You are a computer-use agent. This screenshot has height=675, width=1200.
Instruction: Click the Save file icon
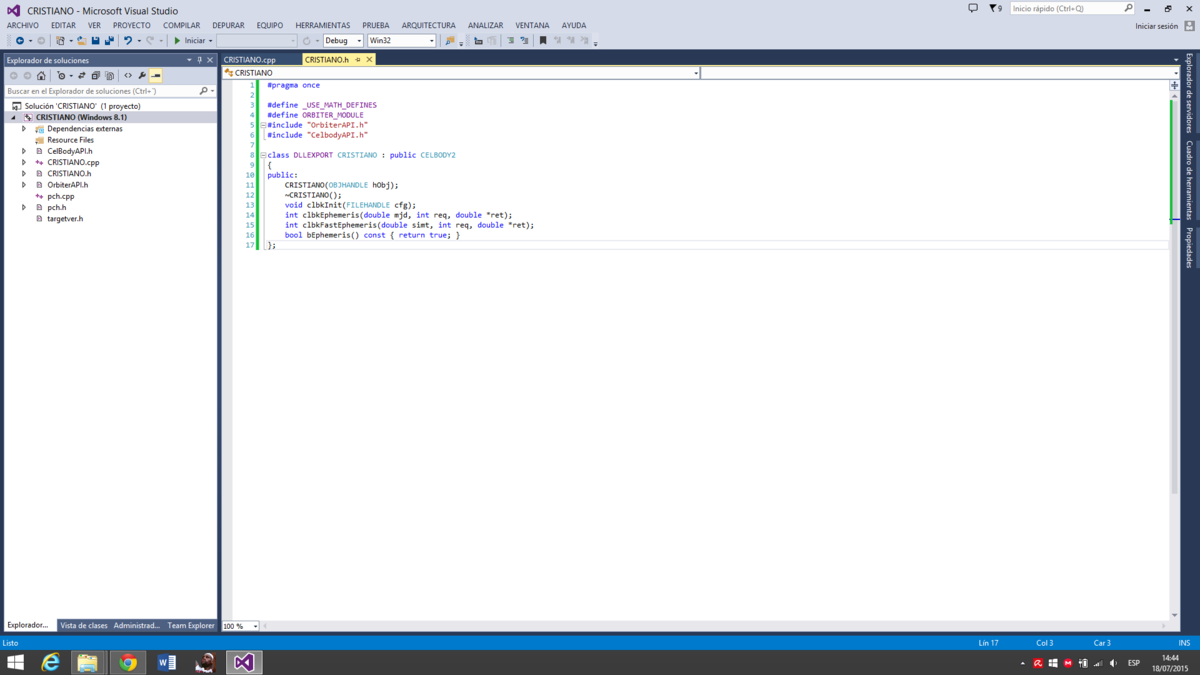(x=96, y=41)
